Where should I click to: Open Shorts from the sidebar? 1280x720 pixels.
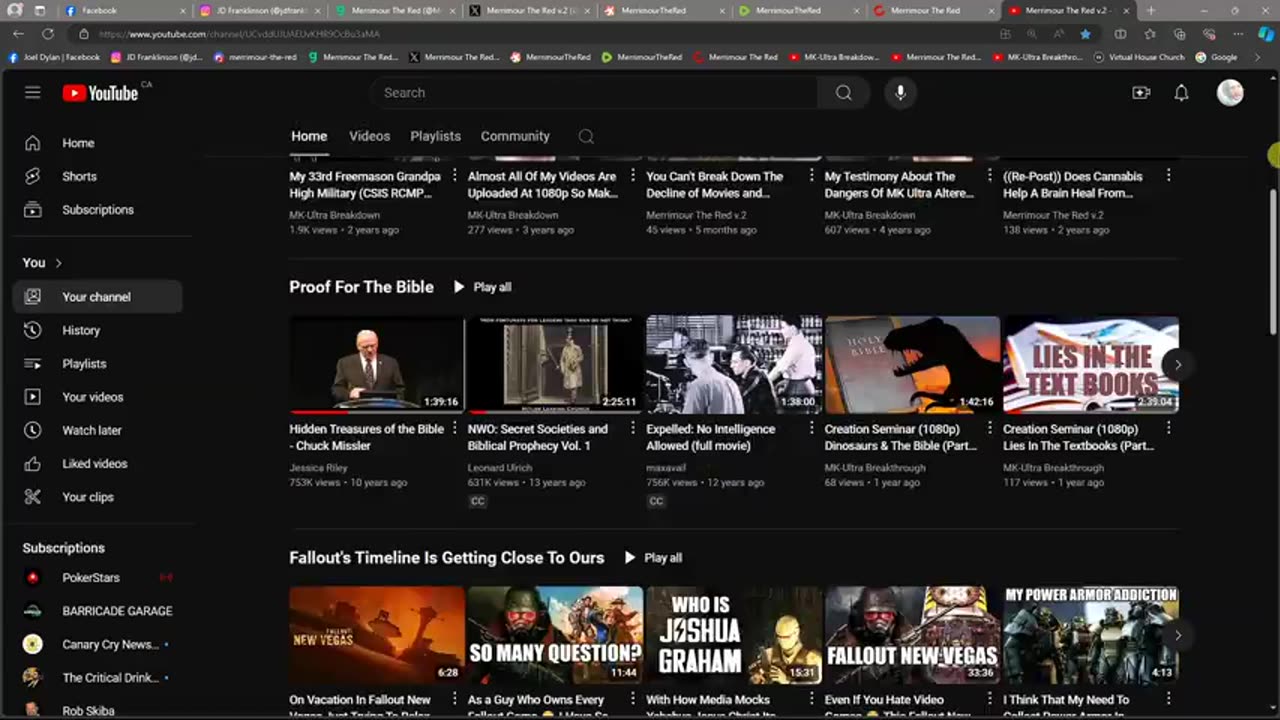pyautogui.click(x=97, y=176)
